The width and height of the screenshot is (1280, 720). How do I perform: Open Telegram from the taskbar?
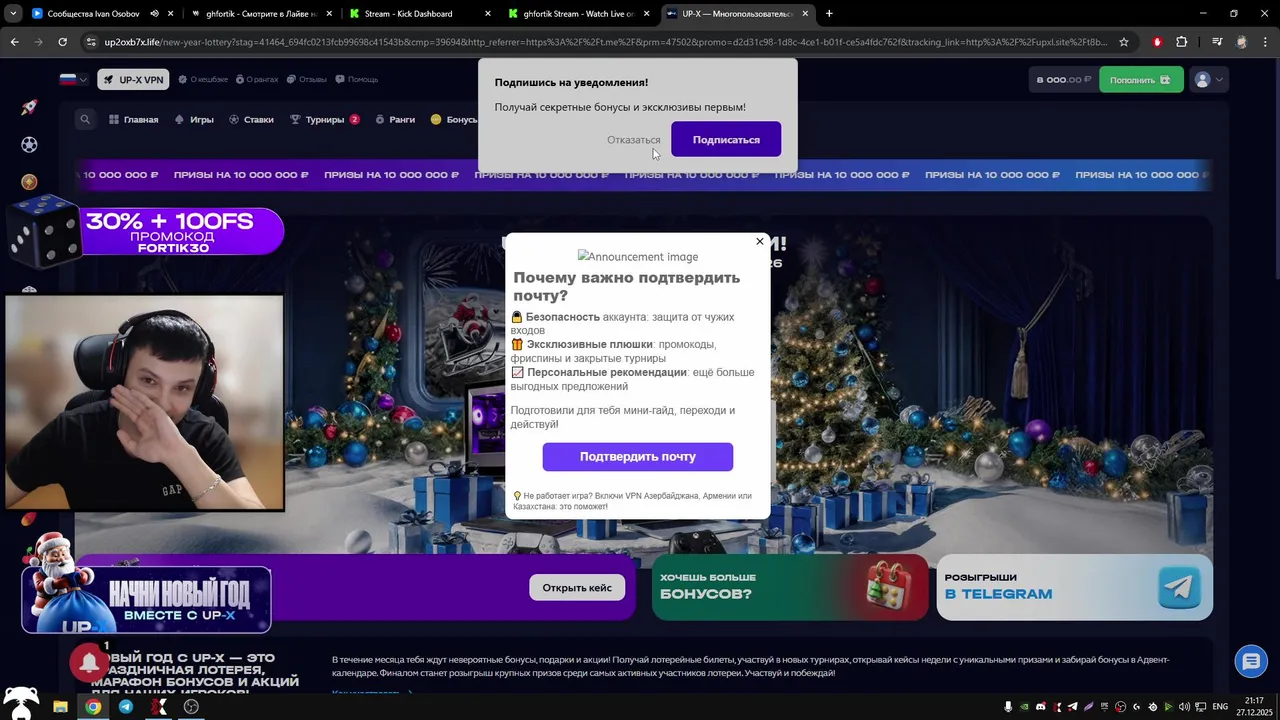tap(126, 707)
